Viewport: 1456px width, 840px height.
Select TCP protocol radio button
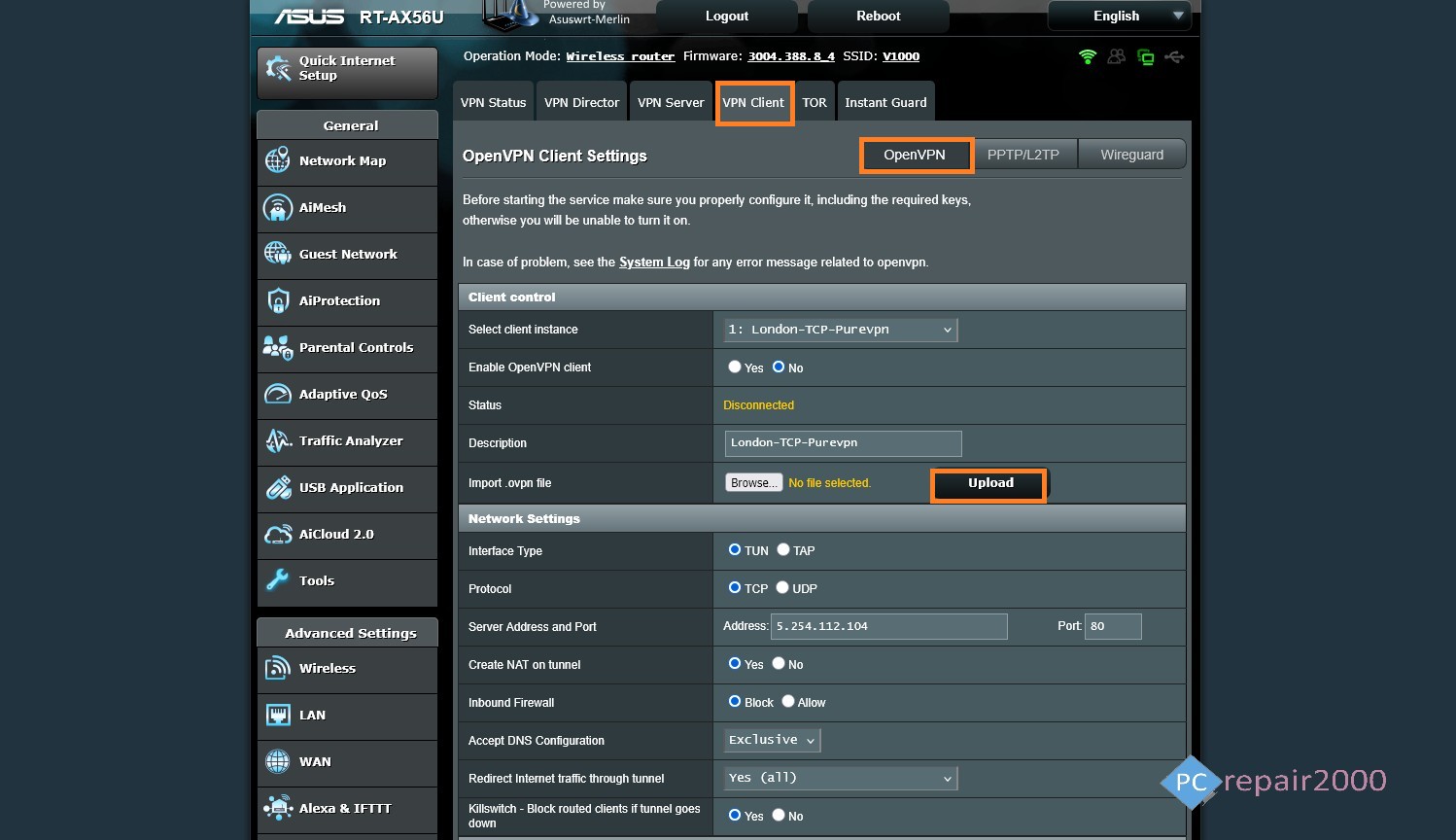pyautogui.click(x=735, y=587)
